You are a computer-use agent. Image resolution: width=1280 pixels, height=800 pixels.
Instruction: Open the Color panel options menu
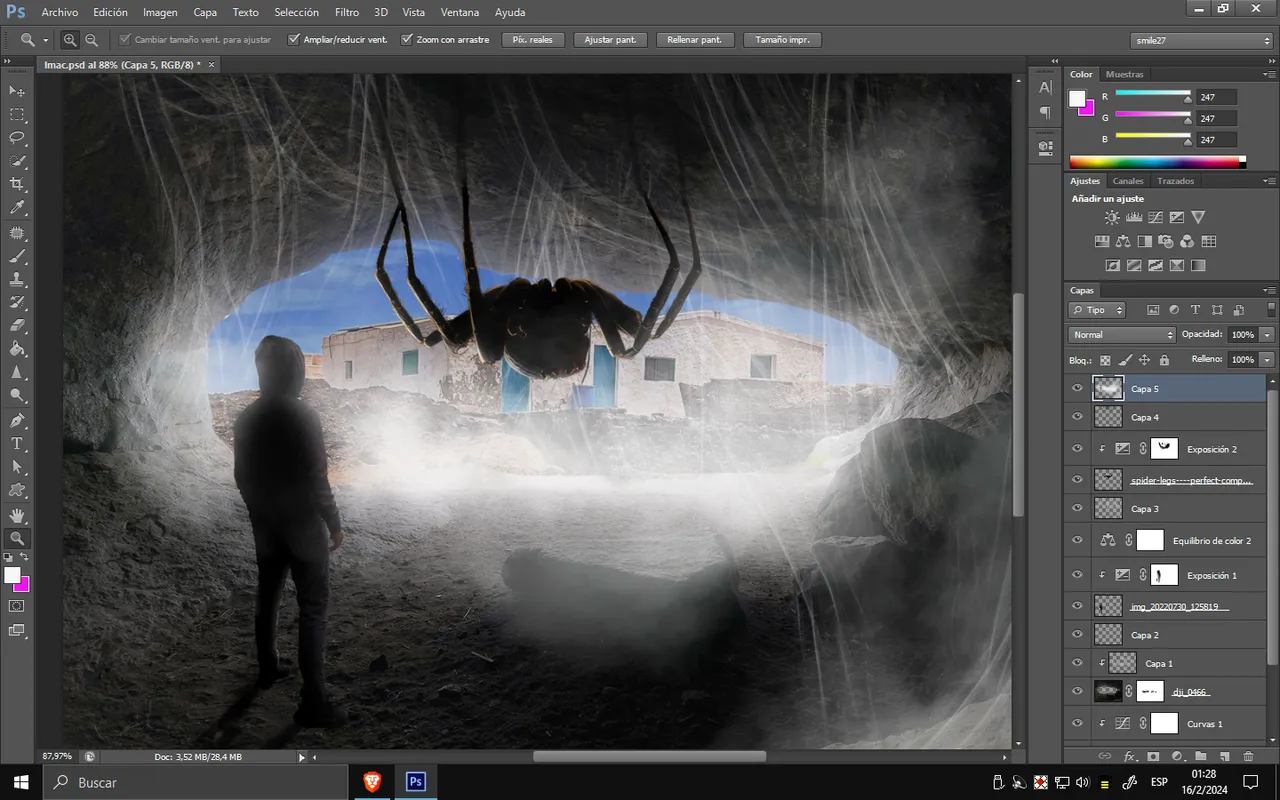tap(1268, 74)
